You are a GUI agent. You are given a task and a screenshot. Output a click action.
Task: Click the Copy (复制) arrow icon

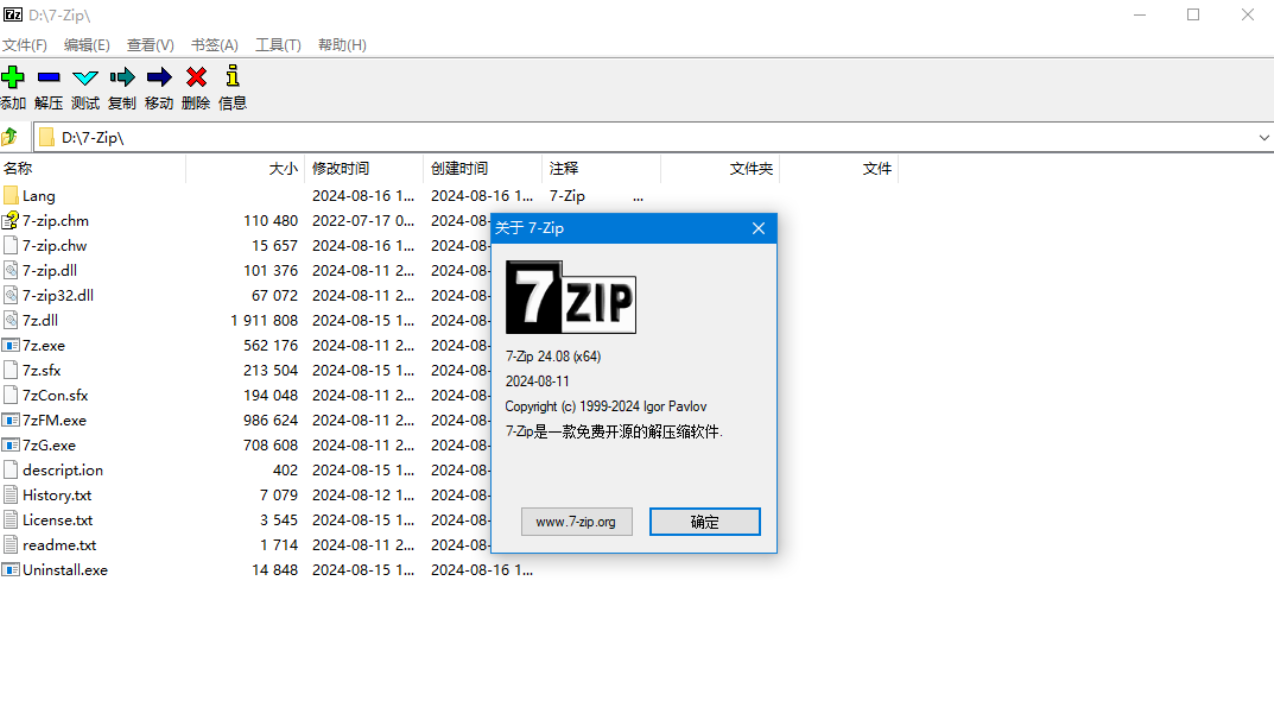(x=122, y=77)
